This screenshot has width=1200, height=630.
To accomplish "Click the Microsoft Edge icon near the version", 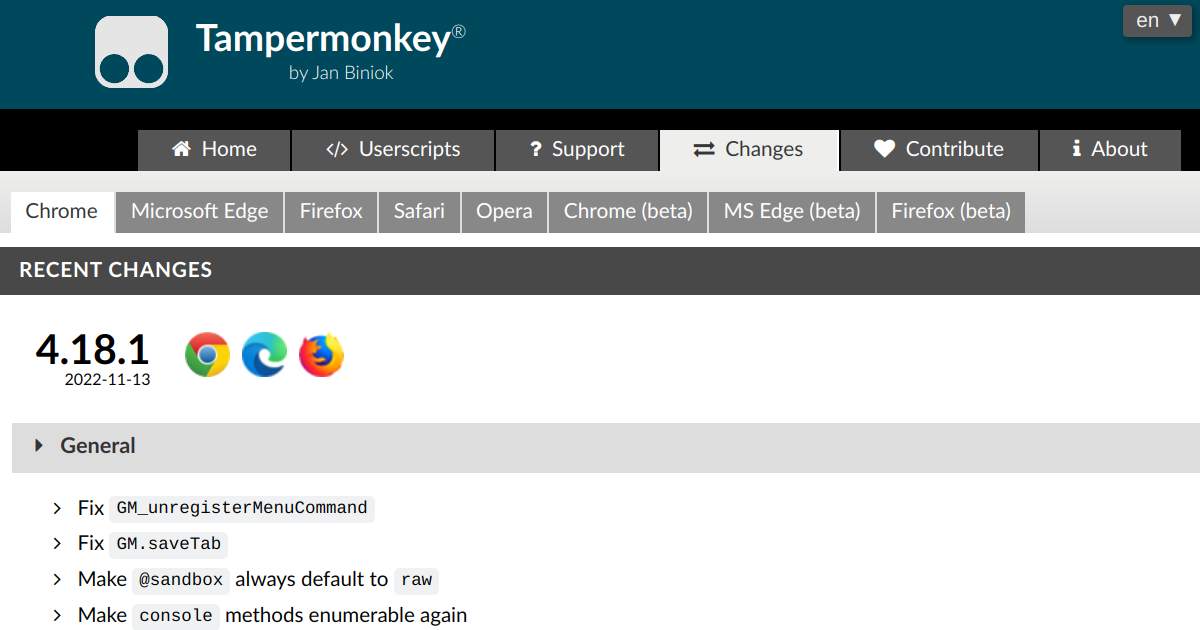I will (x=263, y=354).
